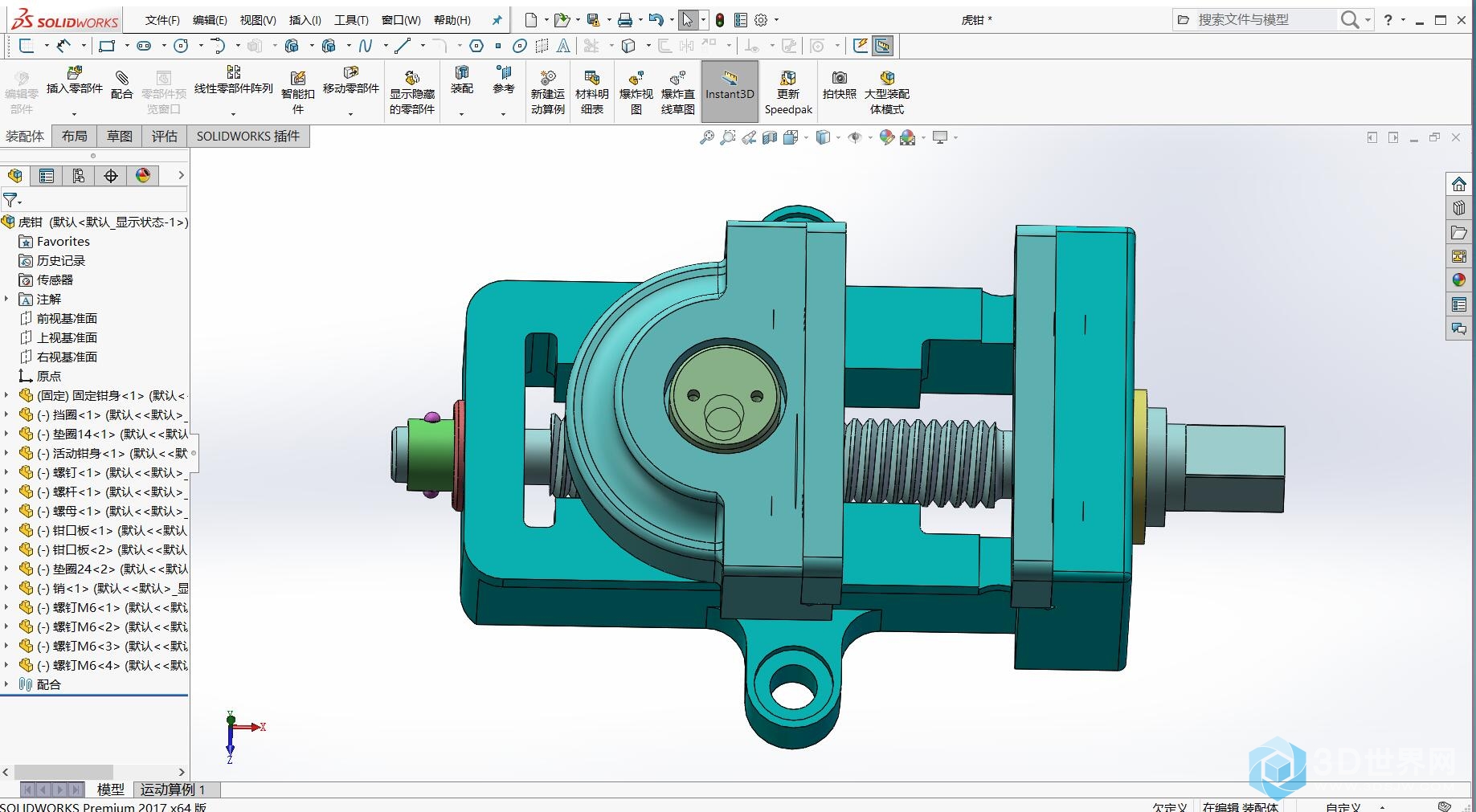
Task: Click the Sketch text 'A' tool icon
Action: (563, 46)
